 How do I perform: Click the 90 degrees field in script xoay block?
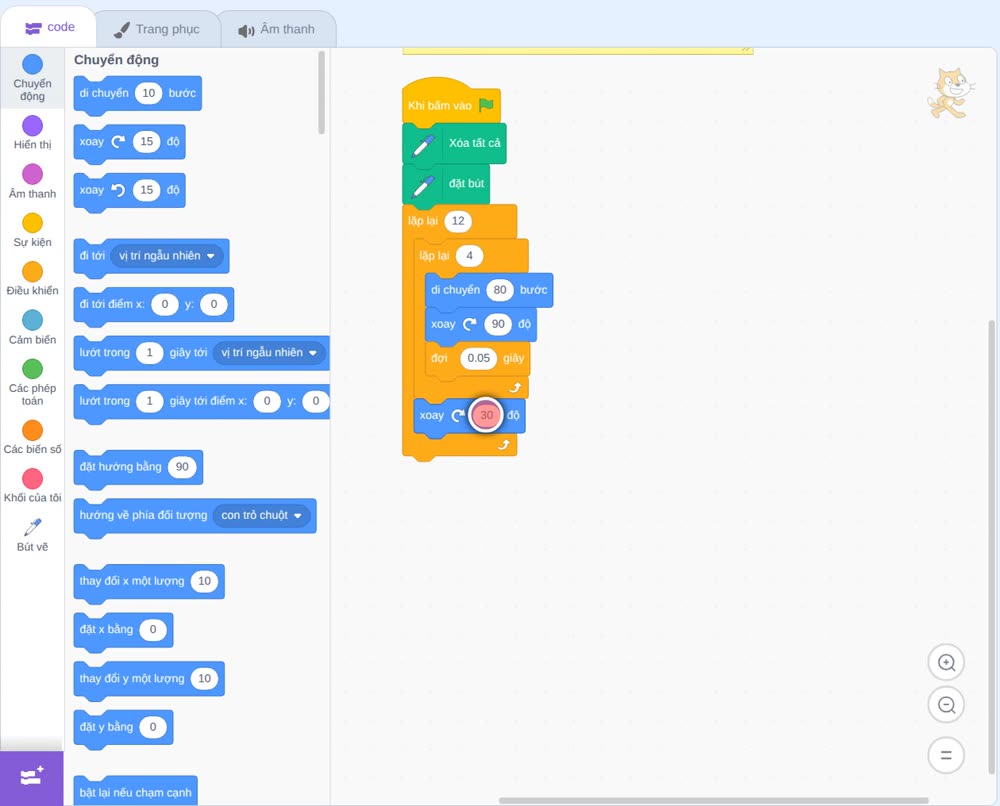(x=498, y=324)
